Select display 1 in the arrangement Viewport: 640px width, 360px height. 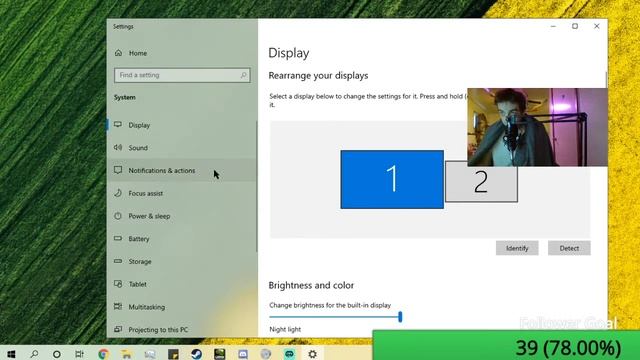click(392, 180)
